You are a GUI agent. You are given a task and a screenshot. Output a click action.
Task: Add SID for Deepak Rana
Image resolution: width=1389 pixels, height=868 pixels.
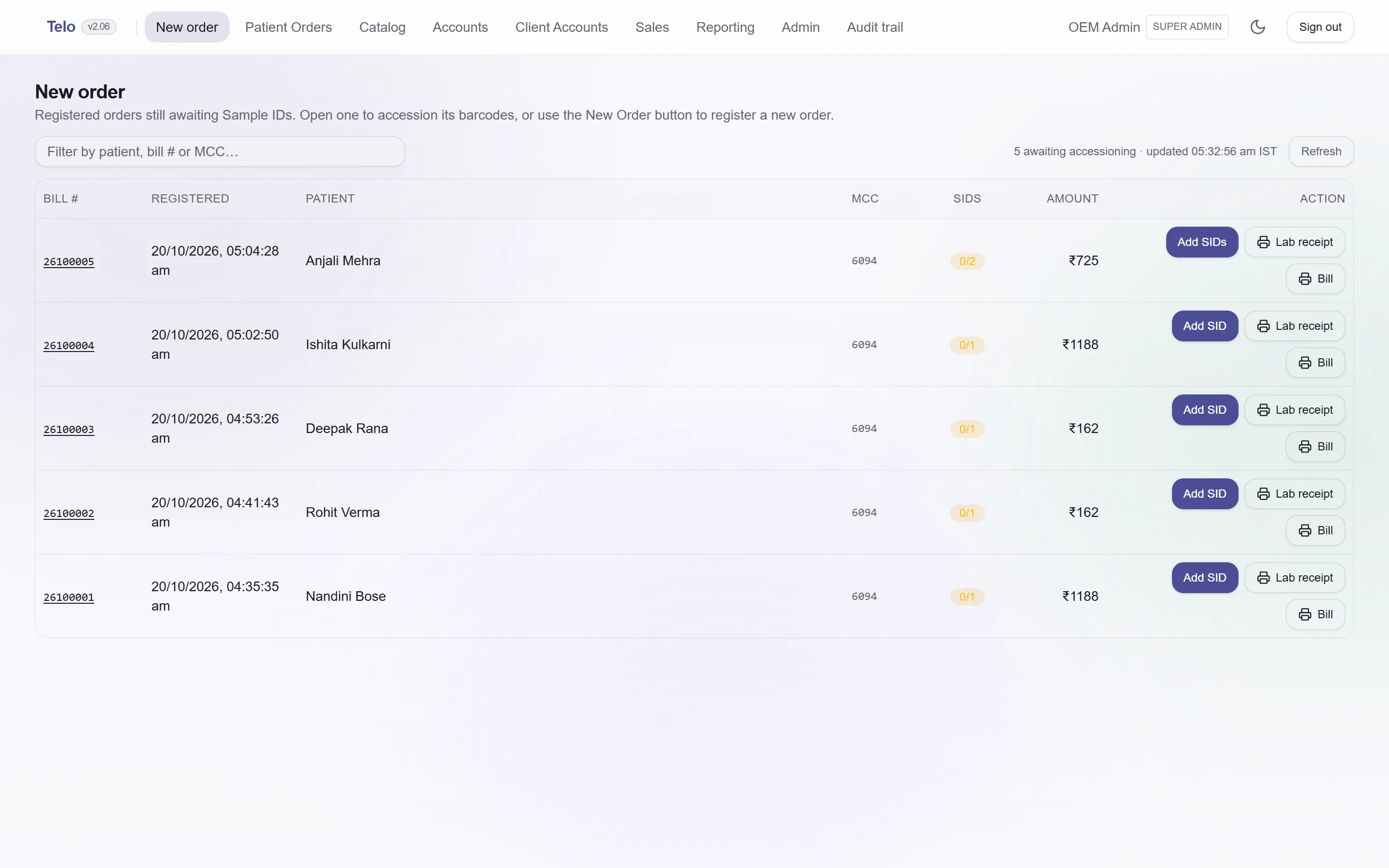coord(1205,410)
